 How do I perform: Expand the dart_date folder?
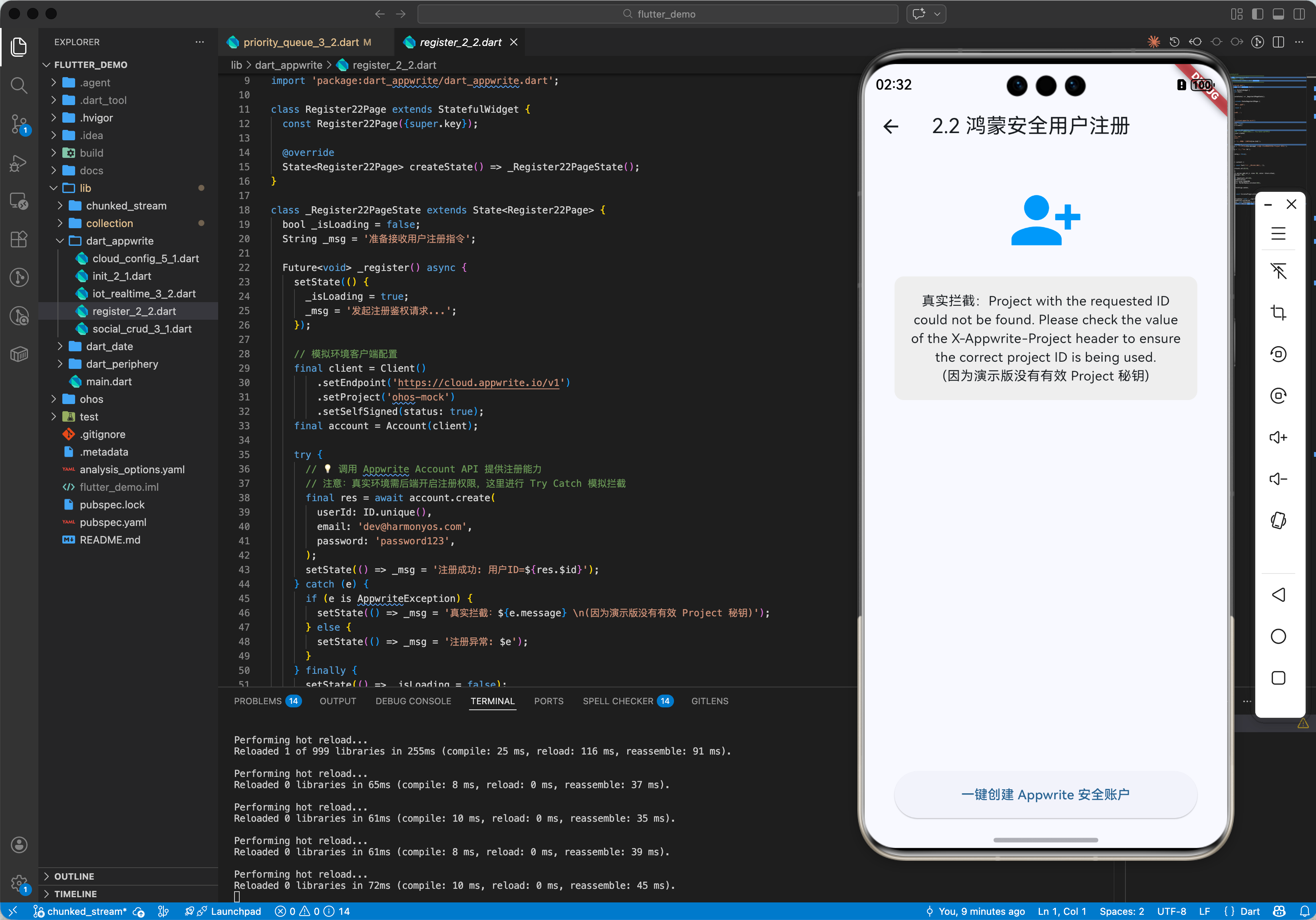pyautogui.click(x=109, y=346)
